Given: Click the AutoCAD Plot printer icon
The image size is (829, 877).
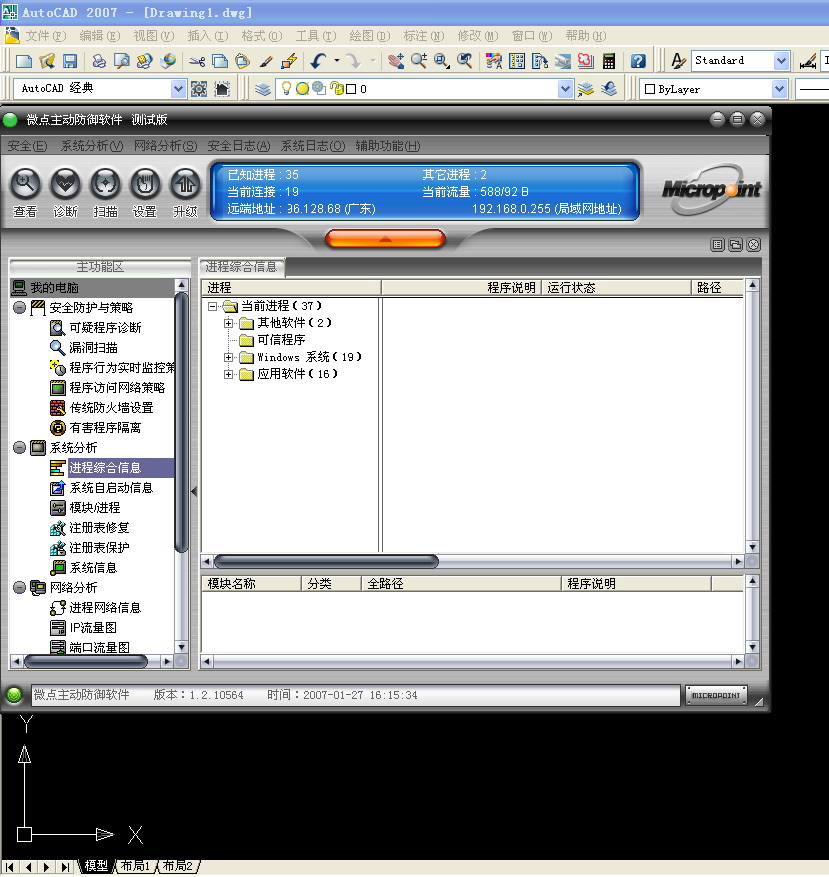Looking at the screenshot, I should click(x=99, y=60).
